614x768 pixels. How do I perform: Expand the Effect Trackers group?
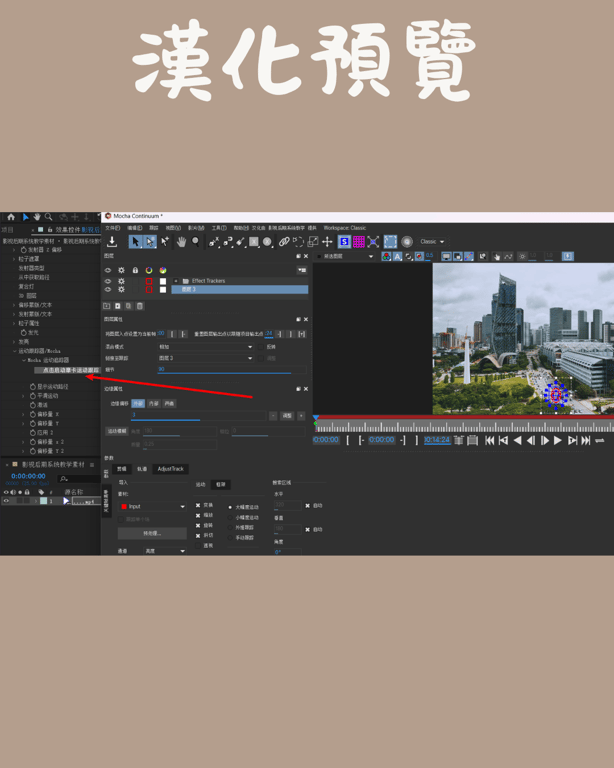176,281
